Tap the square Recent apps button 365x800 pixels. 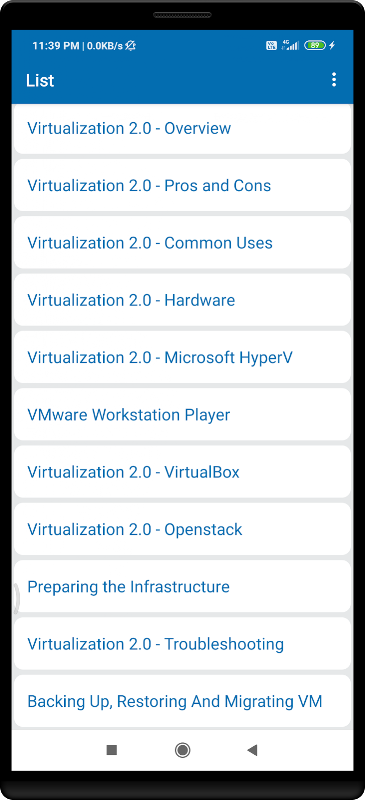[112, 749]
